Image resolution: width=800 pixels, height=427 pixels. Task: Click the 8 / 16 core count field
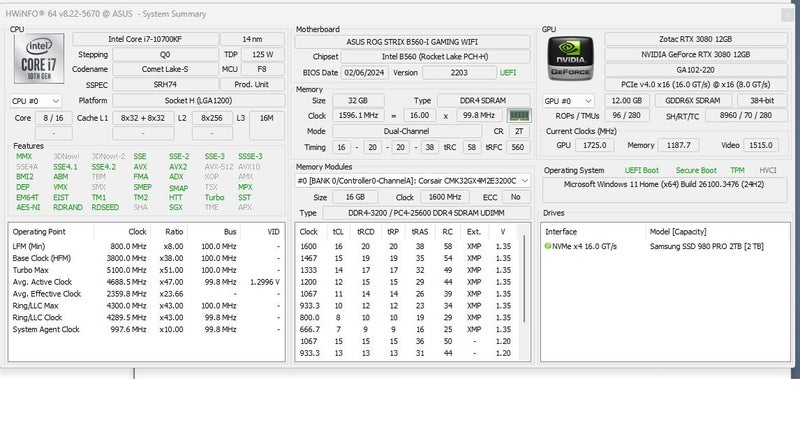pos(53,118)
